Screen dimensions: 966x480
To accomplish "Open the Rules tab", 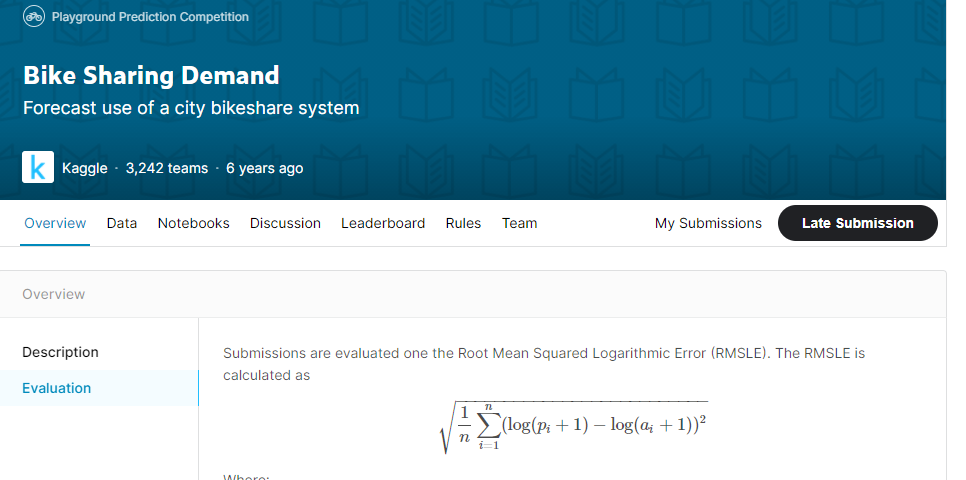I will [463, 223].
